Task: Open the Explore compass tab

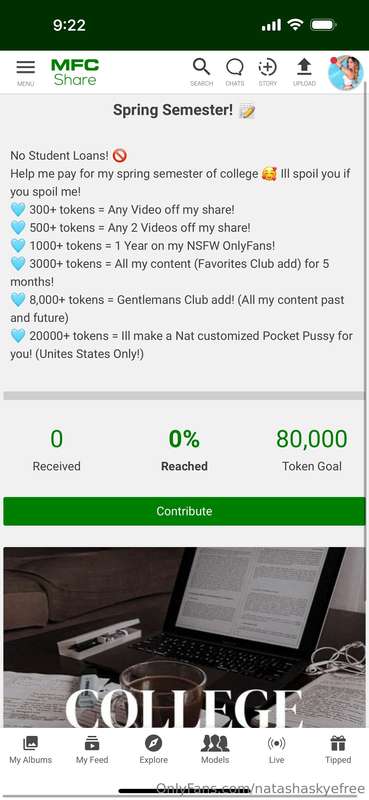Action: pos(154,750)
